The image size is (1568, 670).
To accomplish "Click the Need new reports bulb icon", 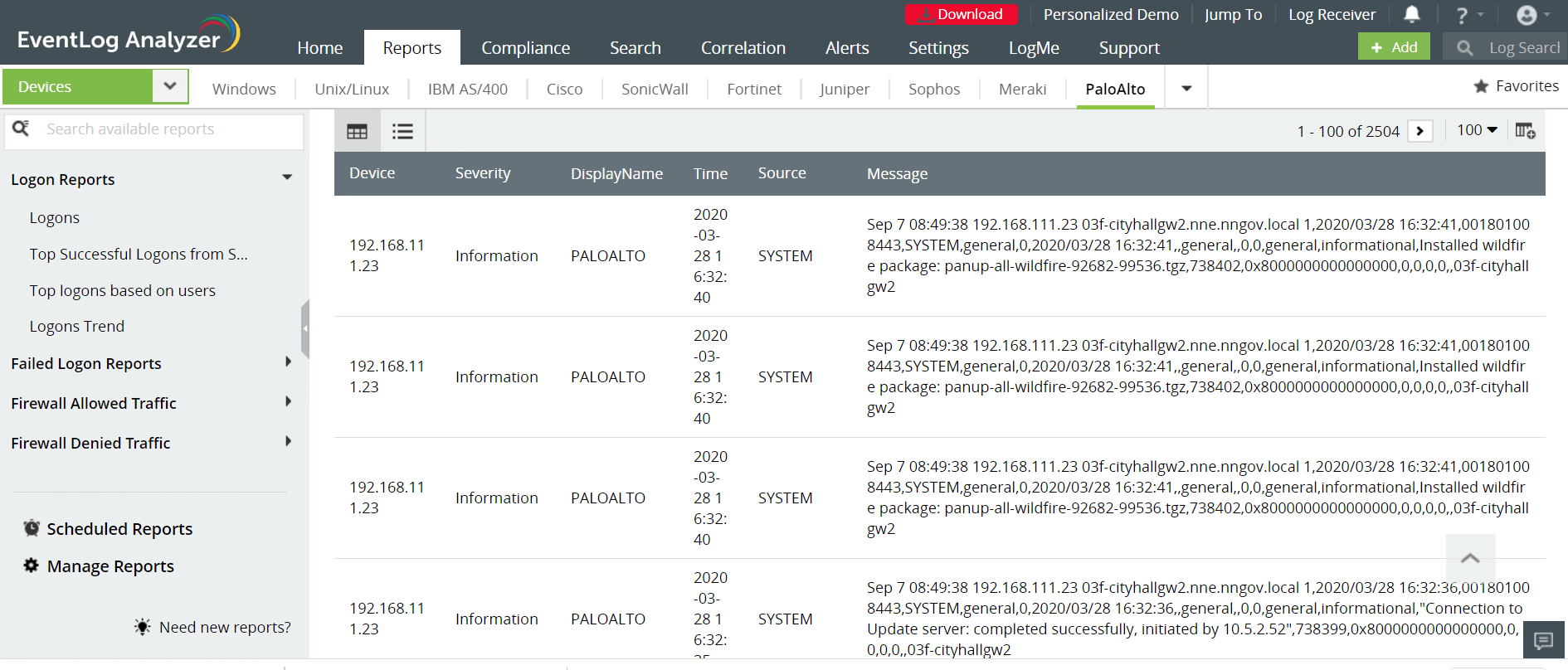I will (x=143, y=627).
